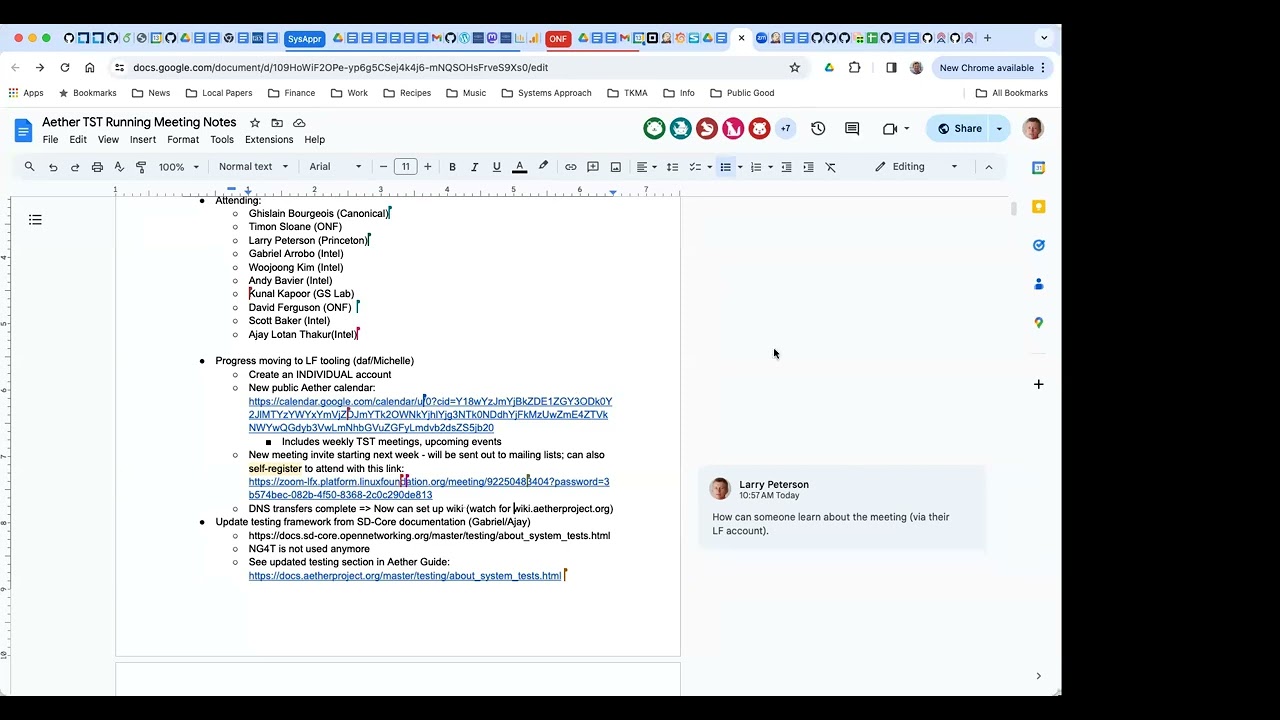Open the zoom level dropdown showing 100%
1280x720 pixels.
pos(179,167)
